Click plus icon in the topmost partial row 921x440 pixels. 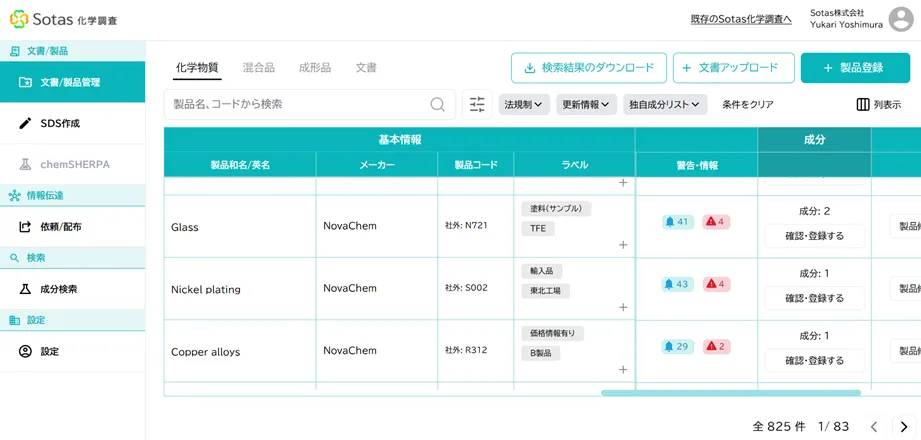coord(623,183)
